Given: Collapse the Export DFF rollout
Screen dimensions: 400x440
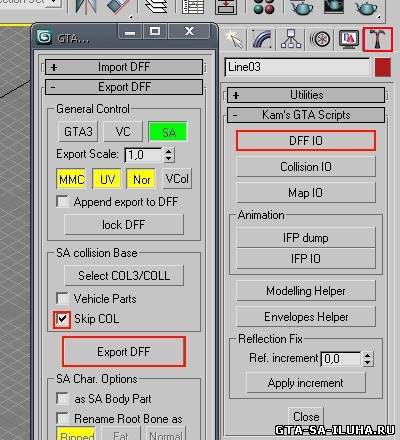Looking at the screenshot, I should pos(124,87).
